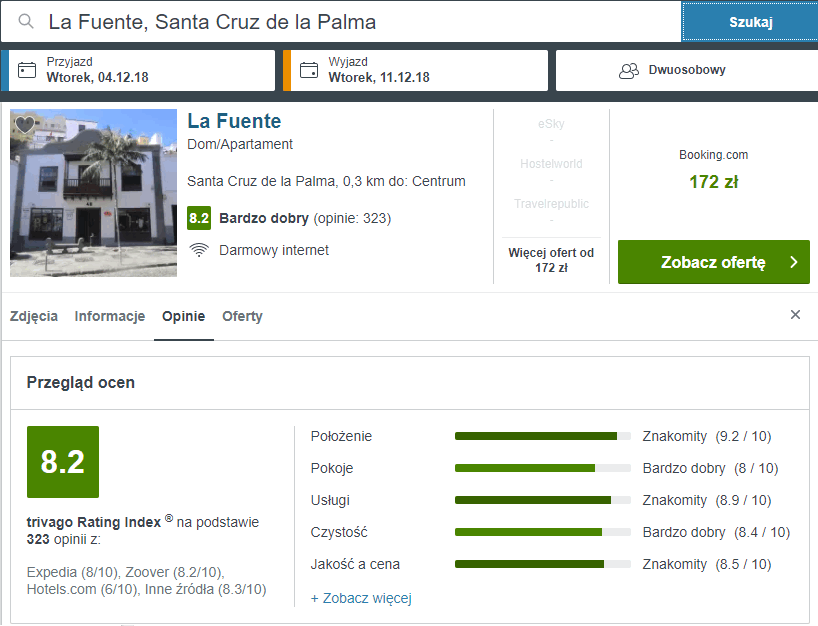Screen dimensions: 818x626
Task: Open the Oferty tab
Action: pos(242,316)
